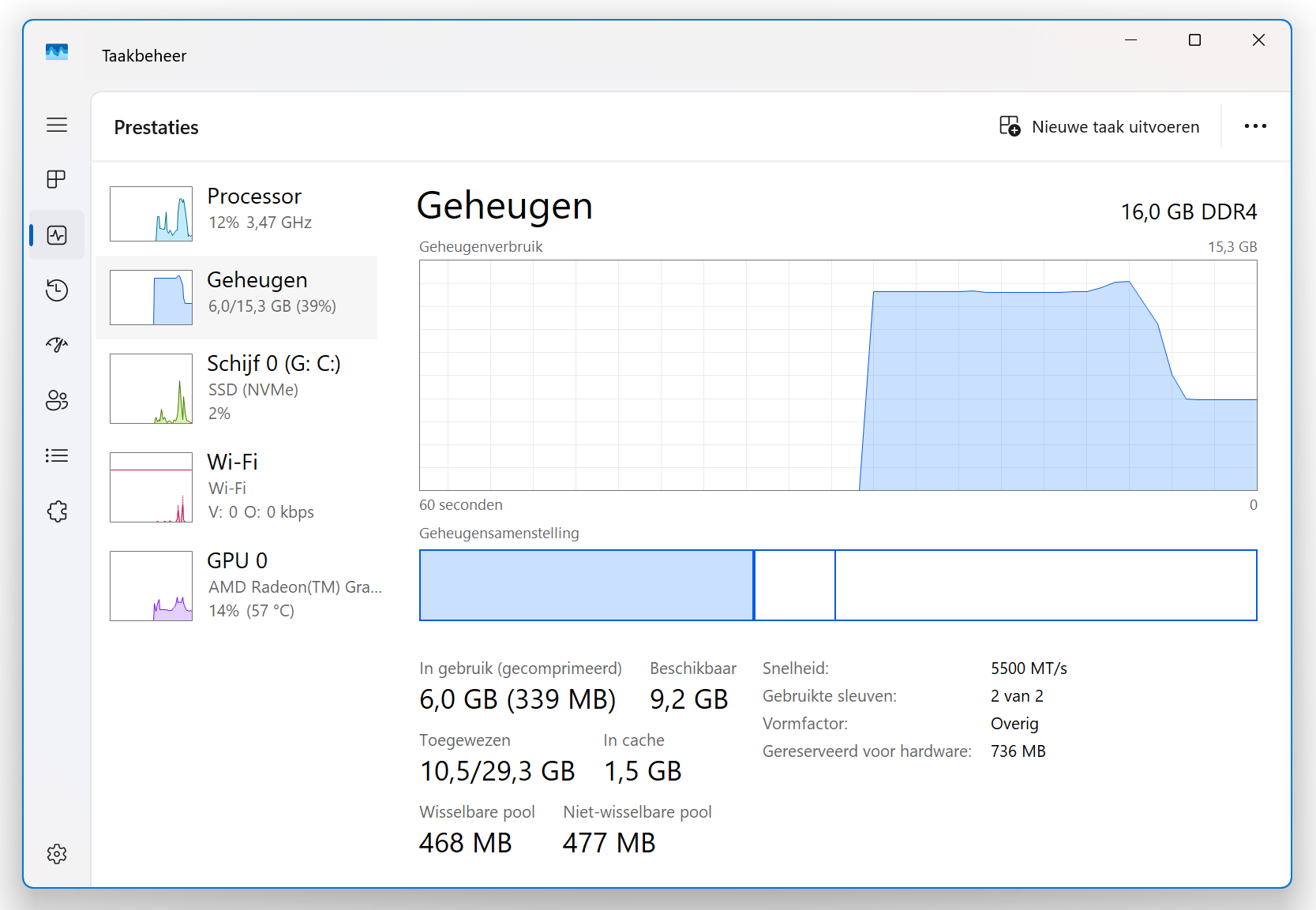This screenshot has width=1316, height=910.
Task: Open the Services puzzle-piece icon
Action: [57, 511]
